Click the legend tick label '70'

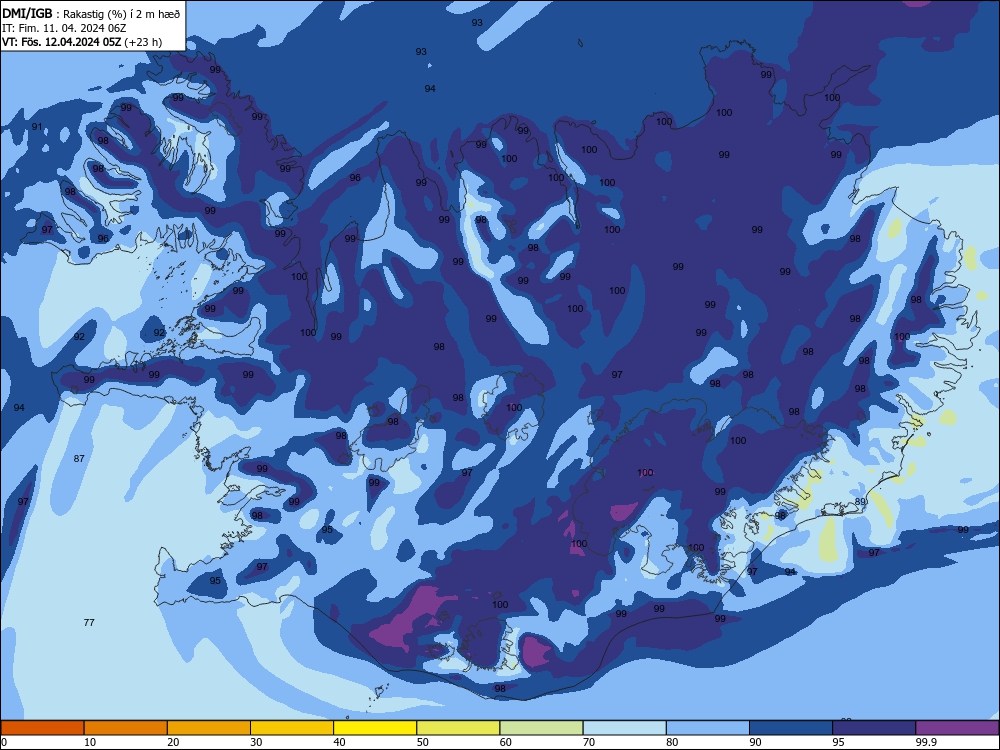point(589,742)
